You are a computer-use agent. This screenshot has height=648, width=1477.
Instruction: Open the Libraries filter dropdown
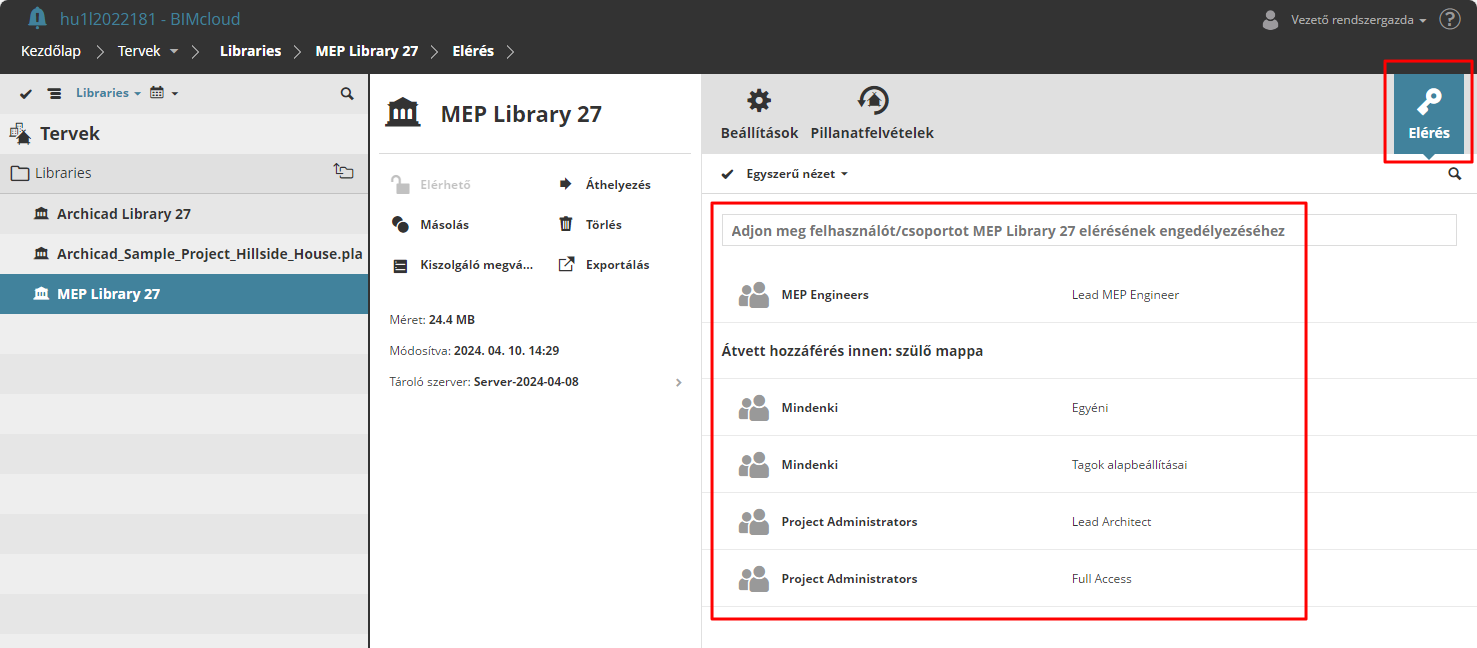point(108,93)
